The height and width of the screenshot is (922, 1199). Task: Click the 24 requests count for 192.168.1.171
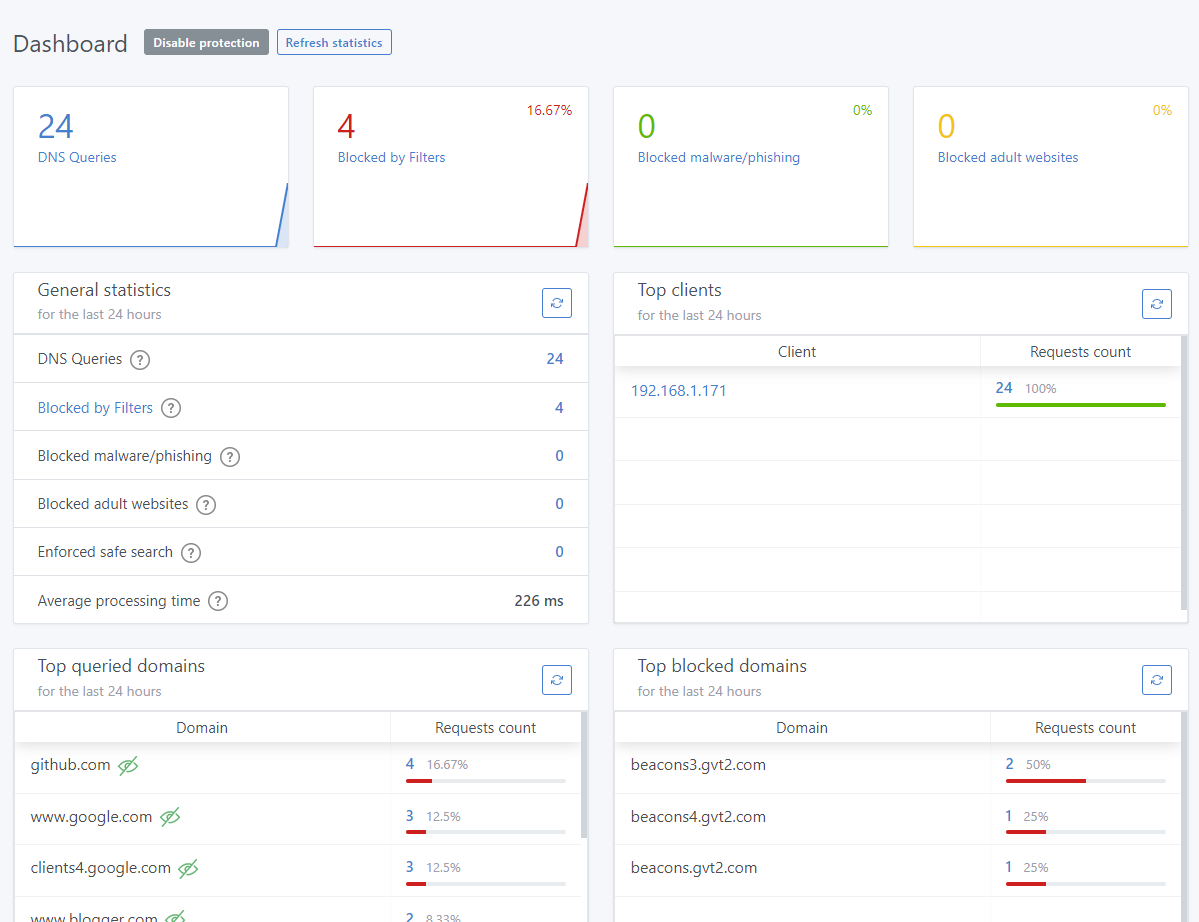pos(1004,388)
